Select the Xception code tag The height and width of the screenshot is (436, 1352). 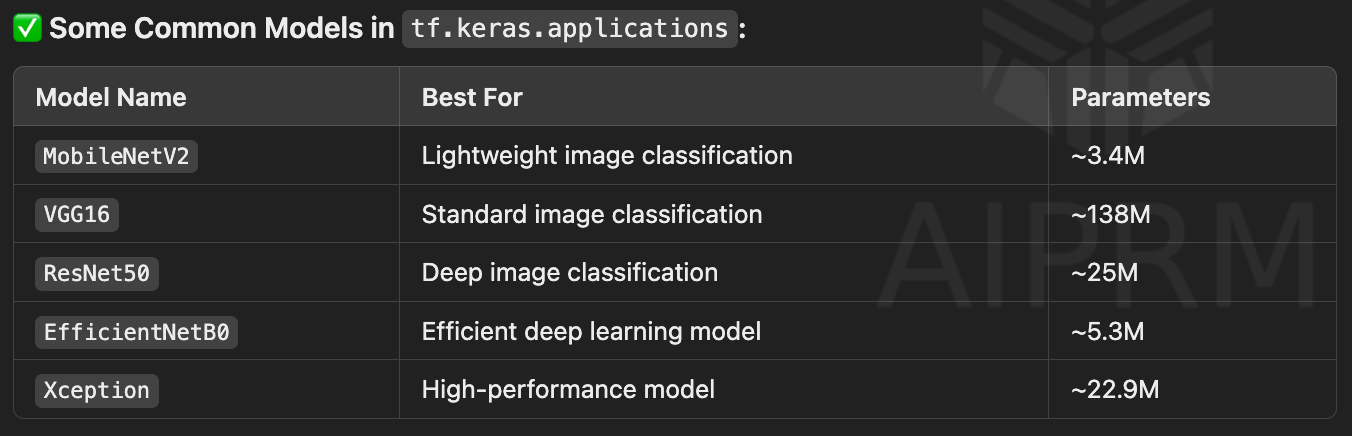tap(97, 389)
